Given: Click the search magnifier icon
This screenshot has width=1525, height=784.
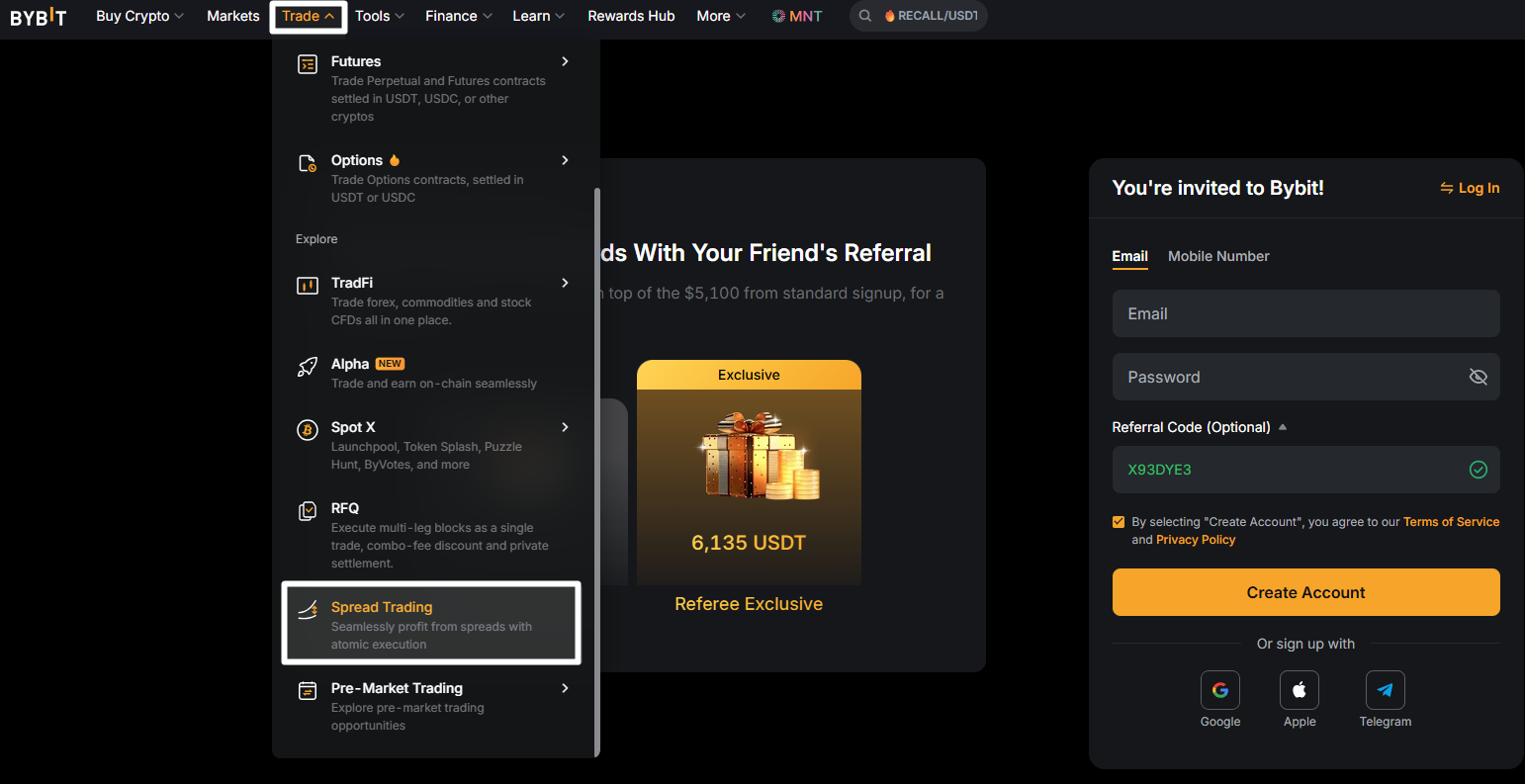Looking at the screenshot, I should pos(865,16).
